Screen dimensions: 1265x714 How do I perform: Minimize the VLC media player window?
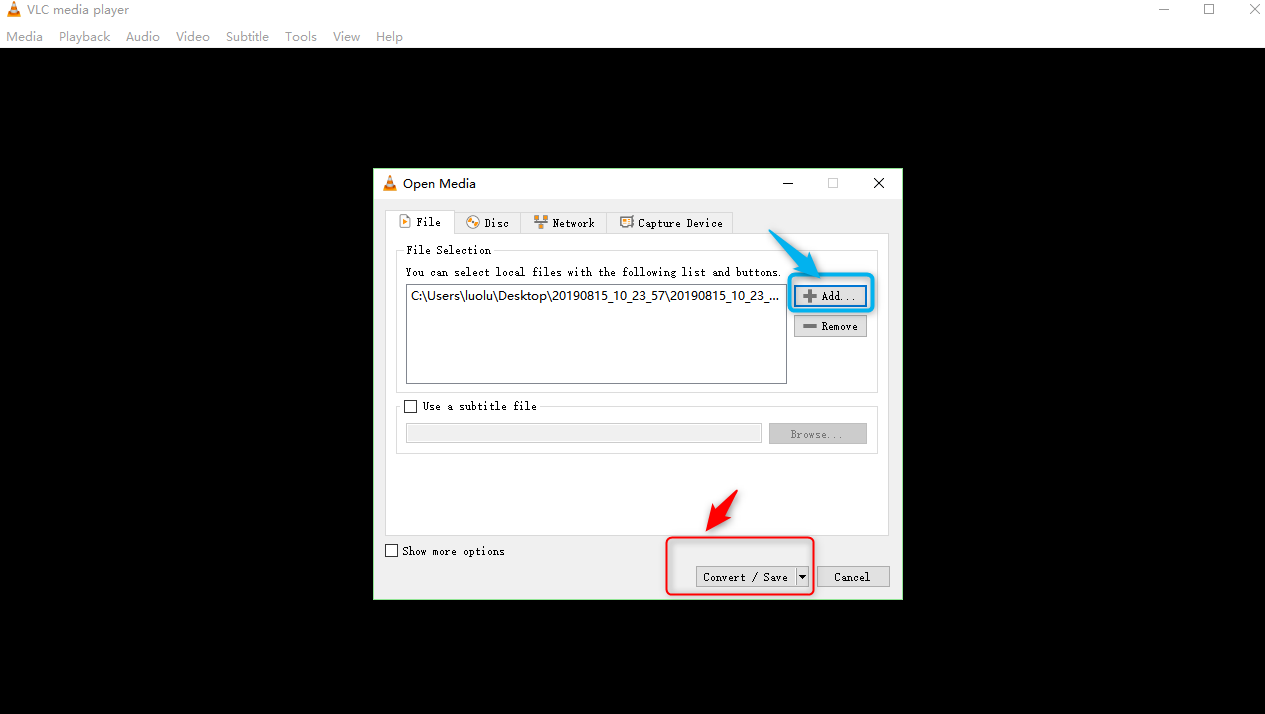[x=1164, y=10]
